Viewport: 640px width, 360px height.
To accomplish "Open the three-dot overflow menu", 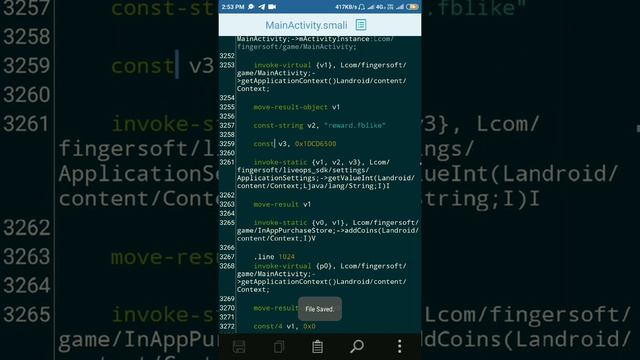I will tap(400, 347).
